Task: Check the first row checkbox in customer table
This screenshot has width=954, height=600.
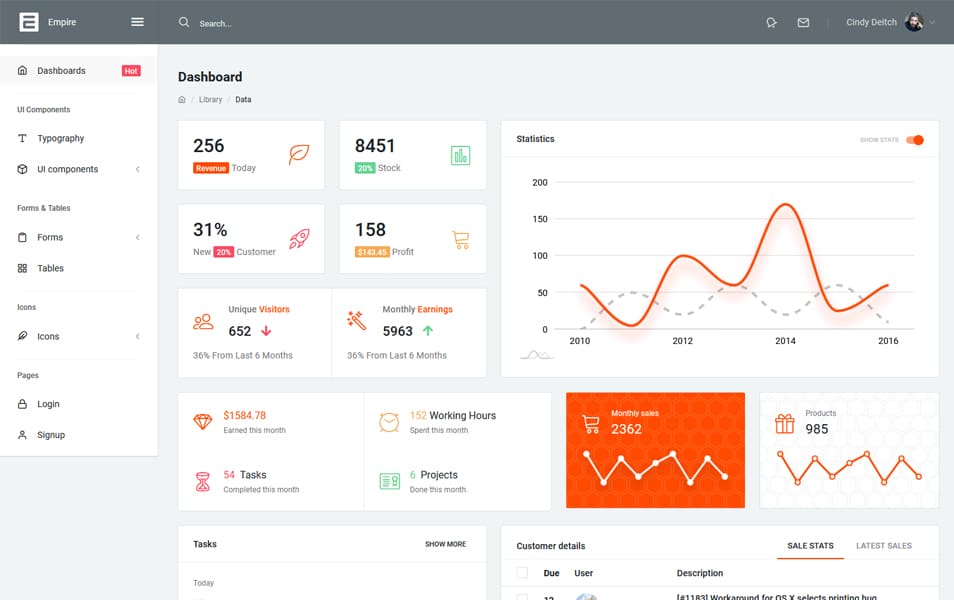Action: (x=521, y=597)
